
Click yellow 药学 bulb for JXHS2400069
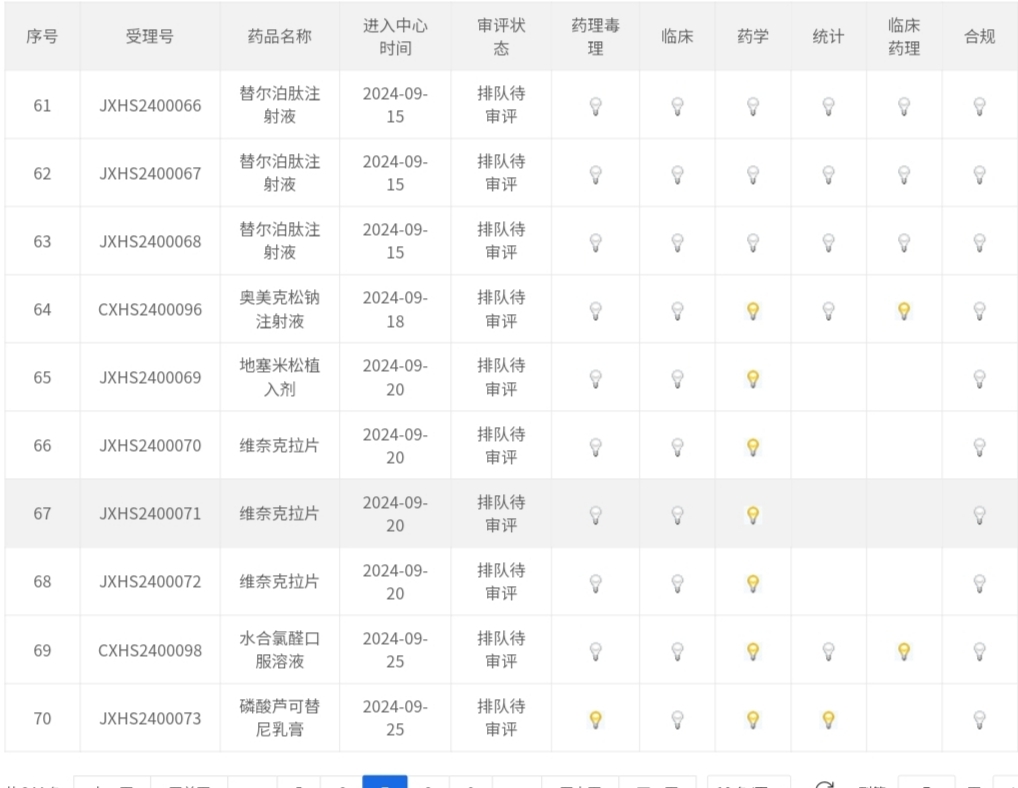point(753,378)
